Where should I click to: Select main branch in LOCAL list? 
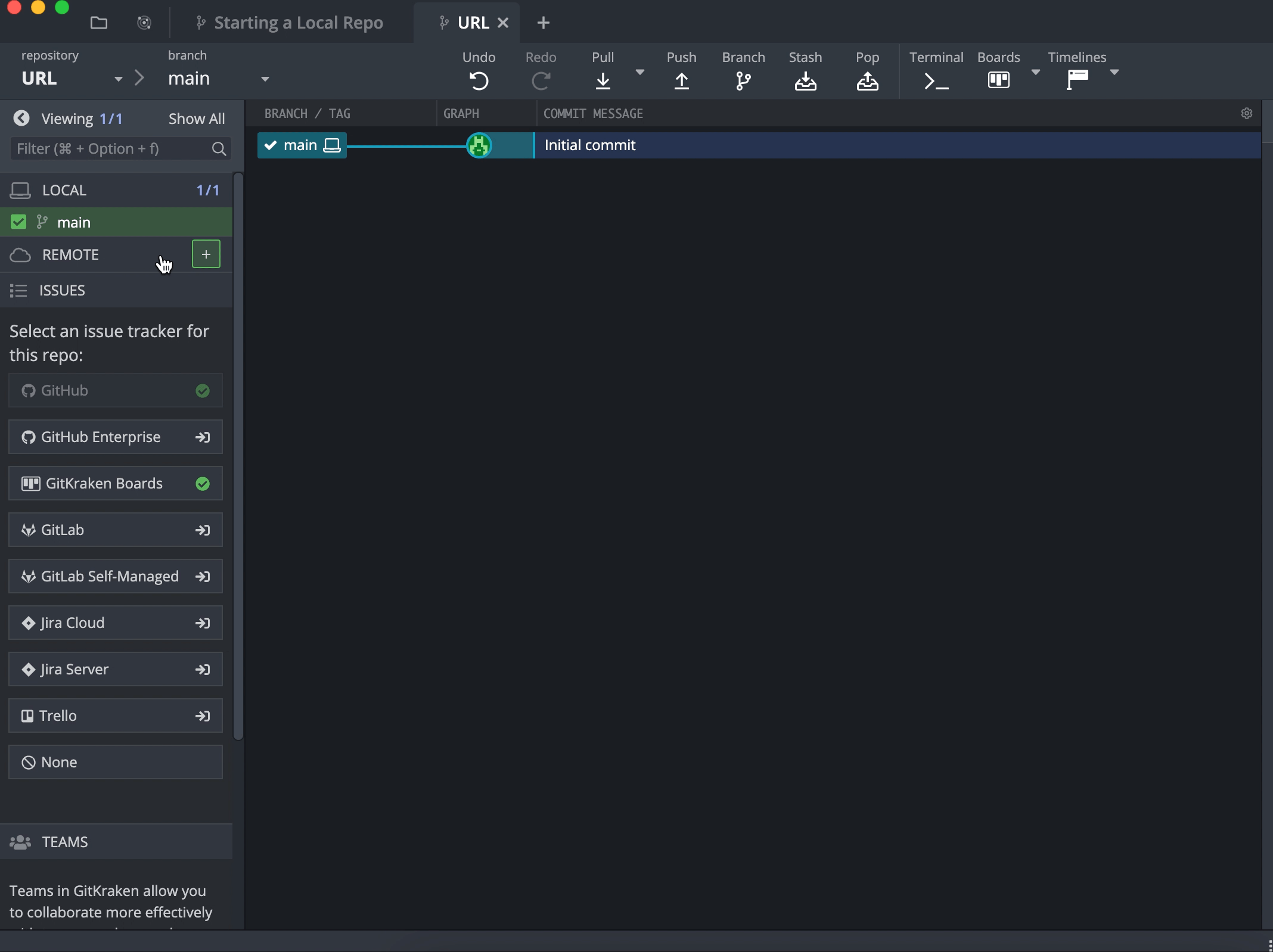click(116, 222)
